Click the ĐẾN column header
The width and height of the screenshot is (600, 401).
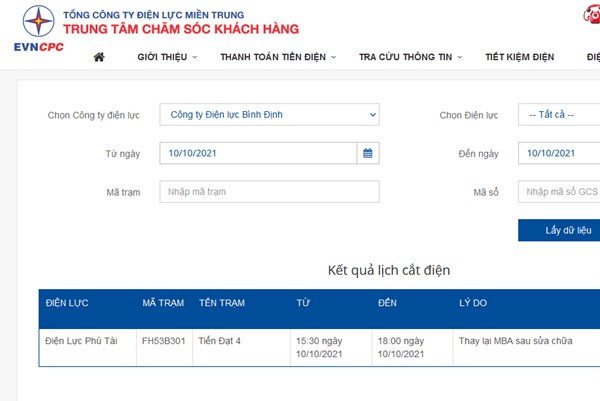pos(387,303)
